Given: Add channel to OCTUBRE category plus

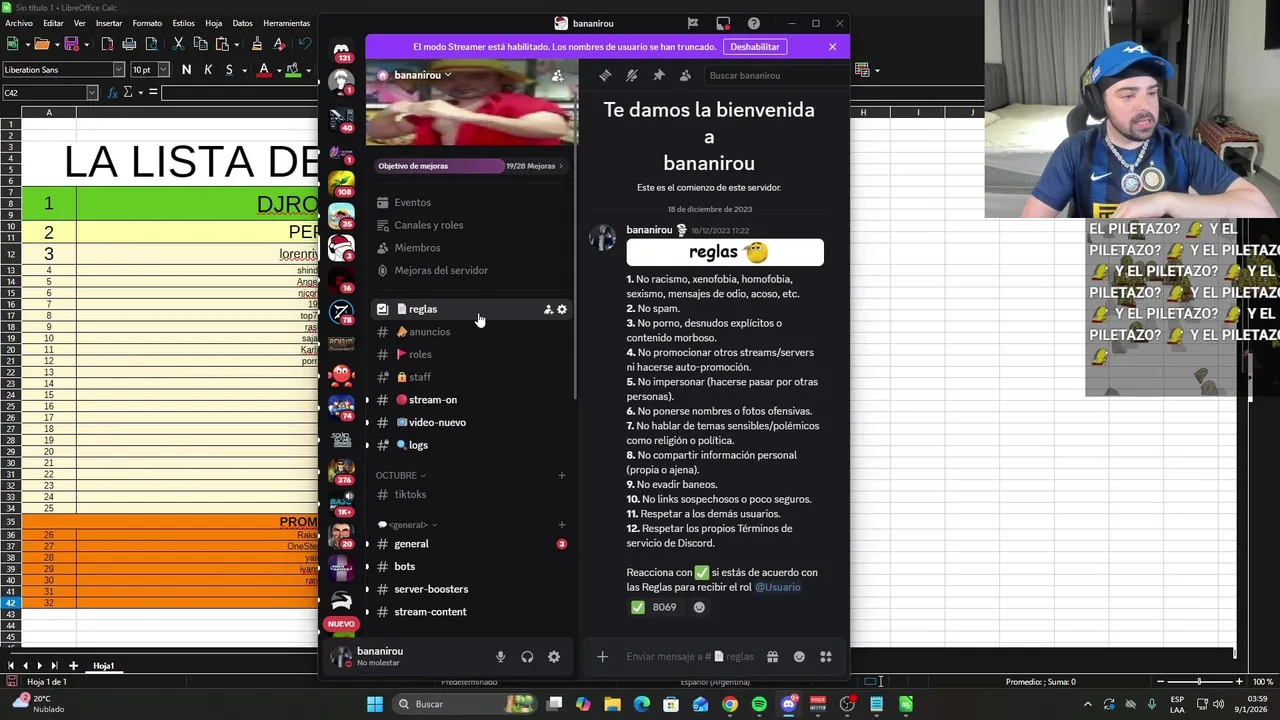Looking at the screenshot, I should [x=562, y=475].
